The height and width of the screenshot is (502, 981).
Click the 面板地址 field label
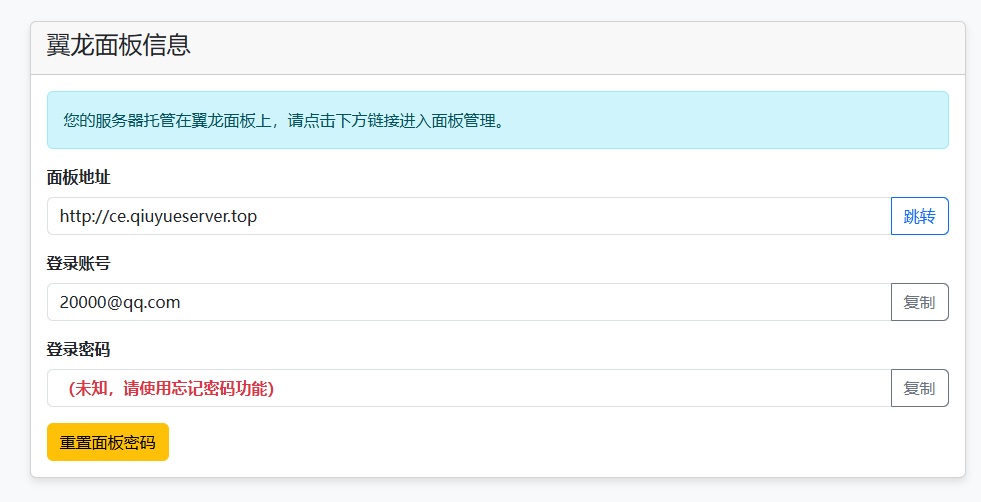click(x=78, y=177)
